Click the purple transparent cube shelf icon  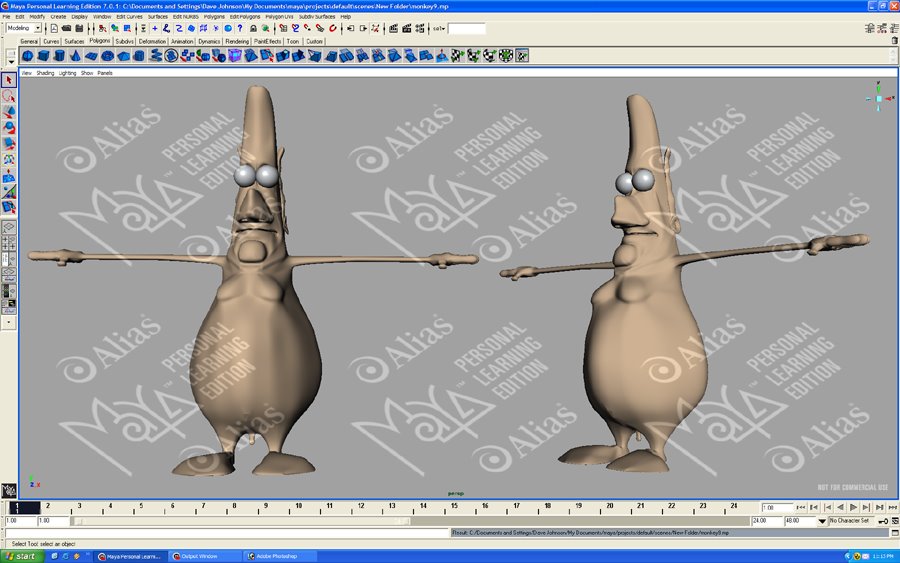pyautogui.click(x=235, y=56)
